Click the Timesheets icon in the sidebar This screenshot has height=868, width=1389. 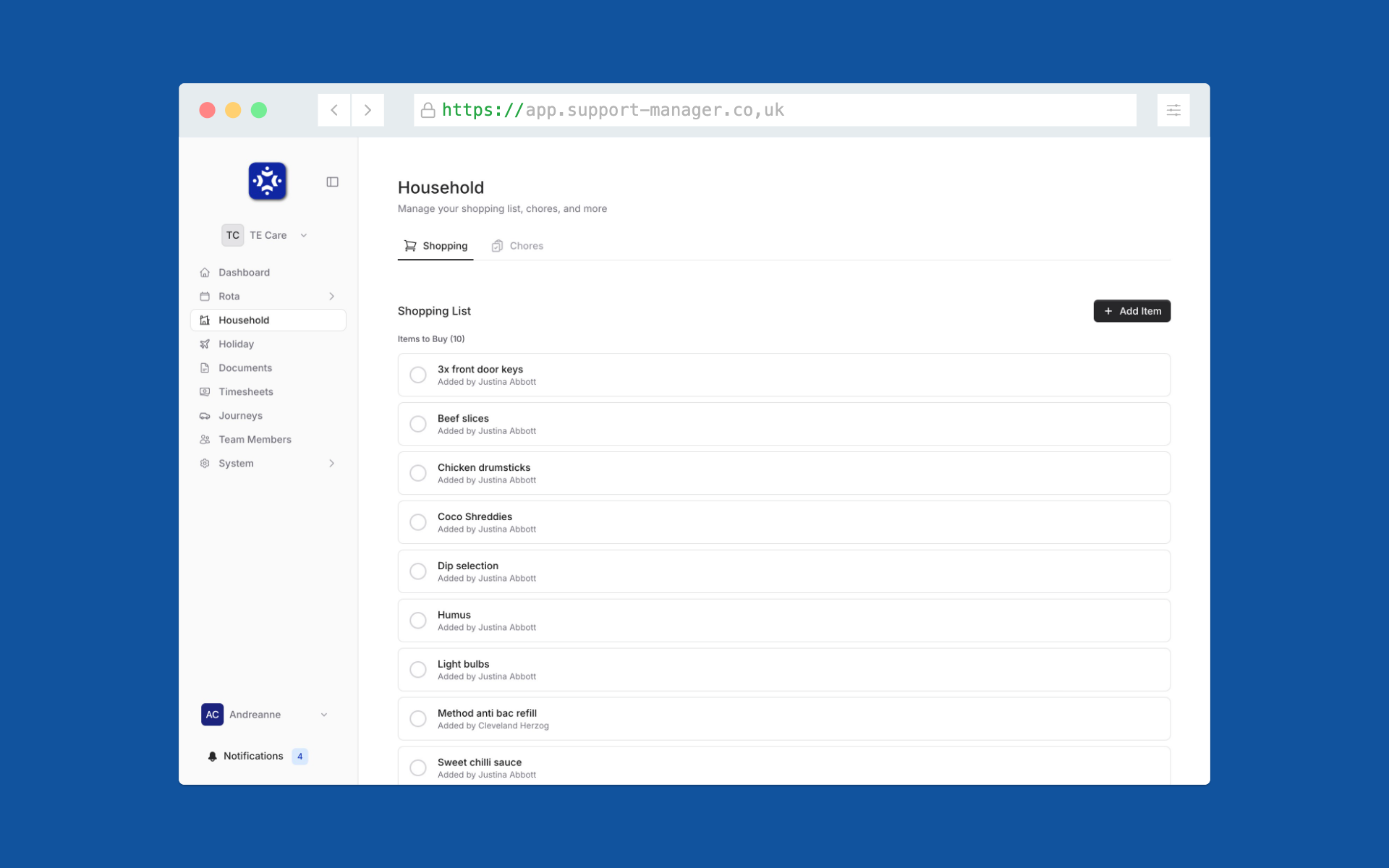tap(205, 391)
